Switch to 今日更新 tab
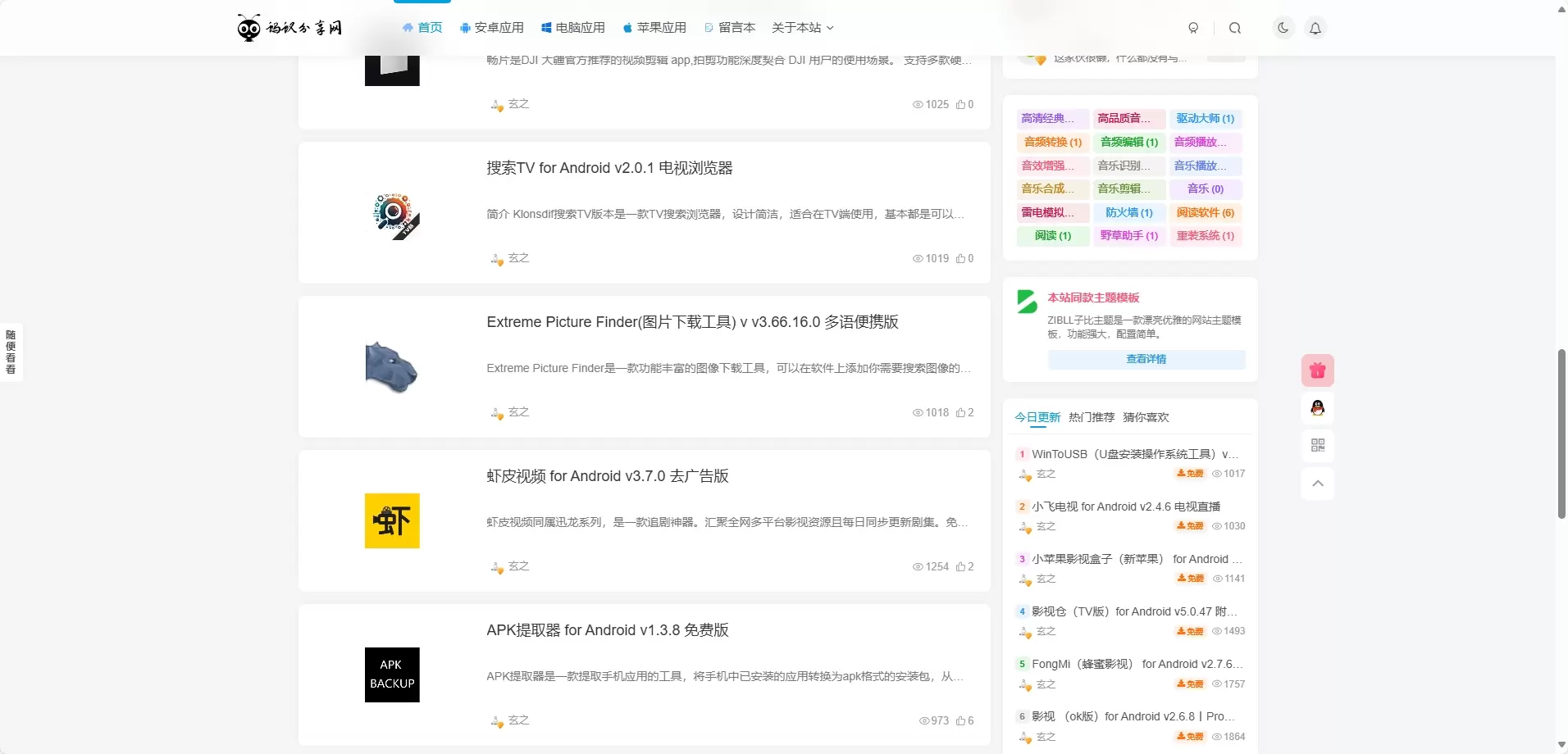This screenshot has height=754, width=1568. click(x=1037, y=417)
